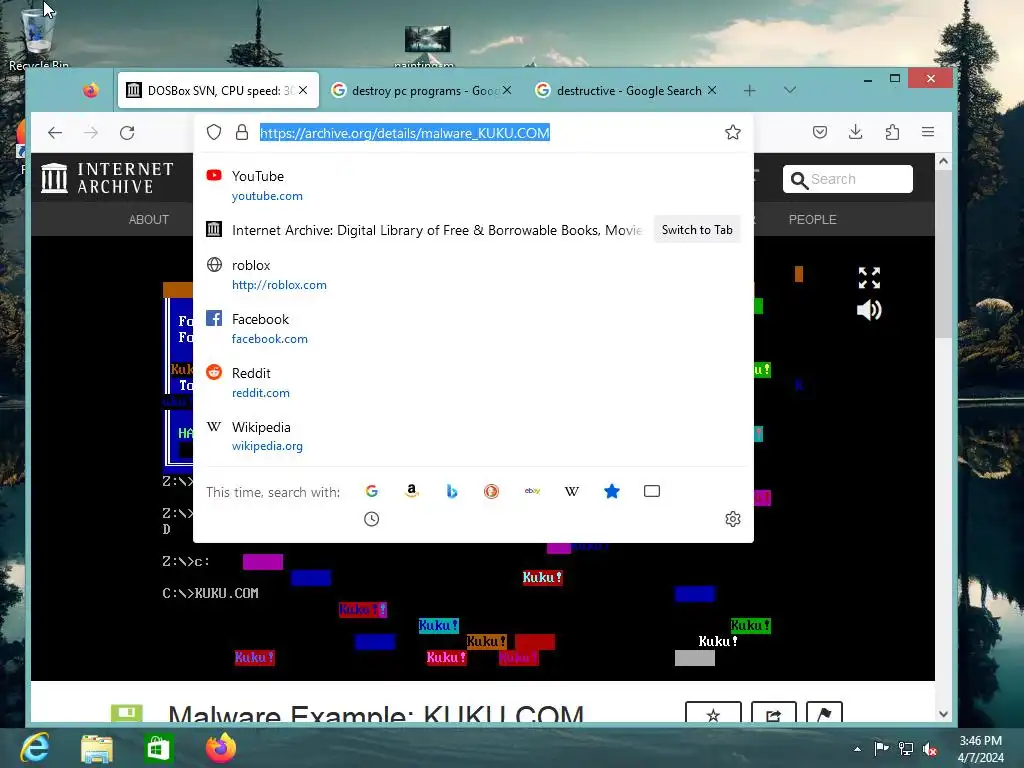The height and width of the screenshot is (768, 1024).
Task: Click the Switch to Tab button
Action: [697, 230]
